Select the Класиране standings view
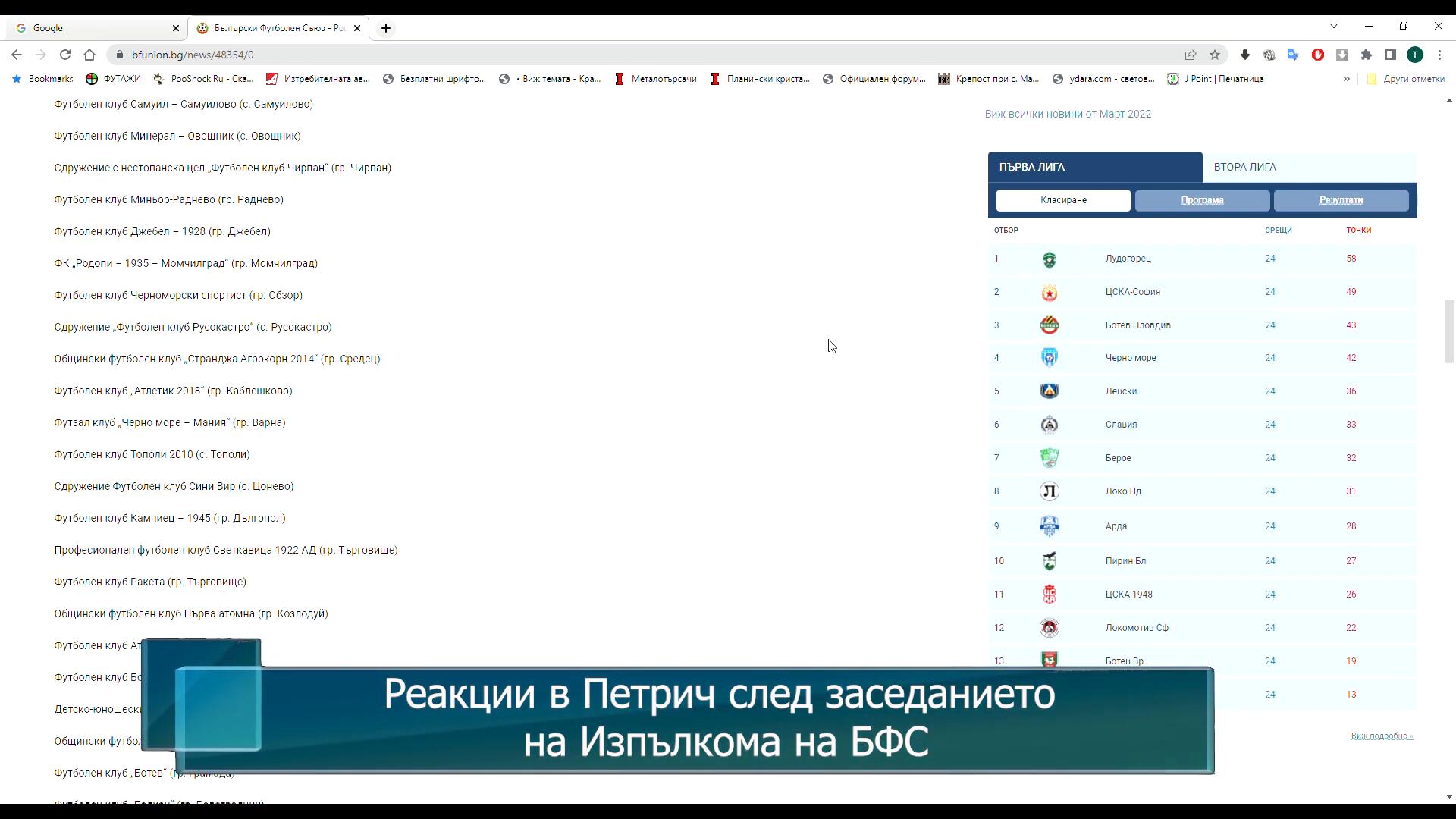Image resolution: width=1456 pixels, height=819 pixels. click(x=1063, y=200)
